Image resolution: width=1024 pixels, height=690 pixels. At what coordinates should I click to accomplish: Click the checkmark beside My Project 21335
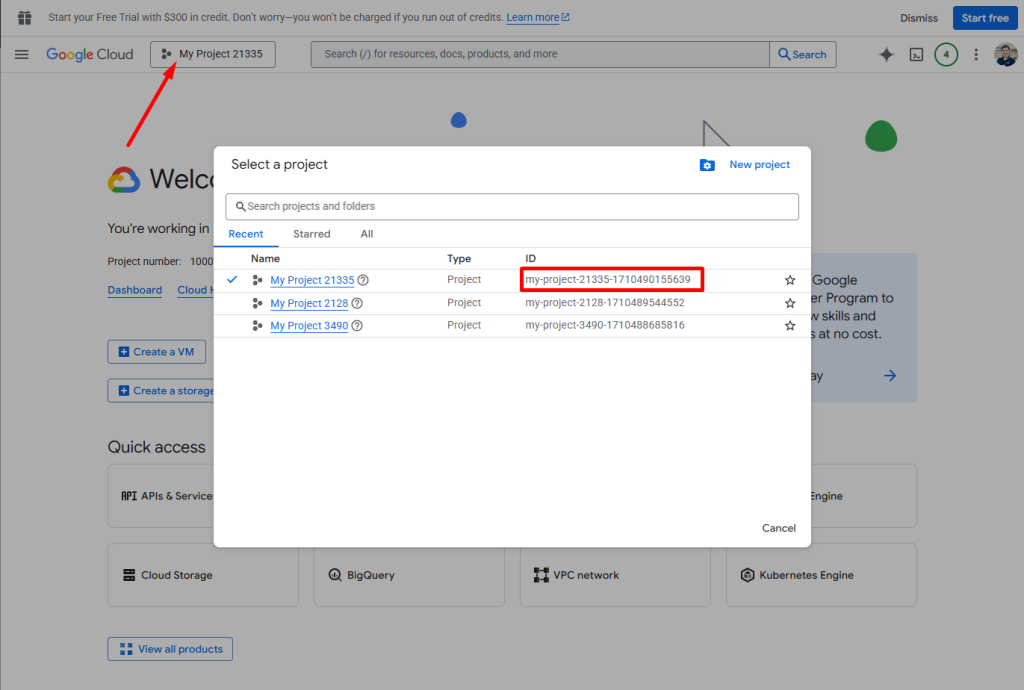point(232,279)
